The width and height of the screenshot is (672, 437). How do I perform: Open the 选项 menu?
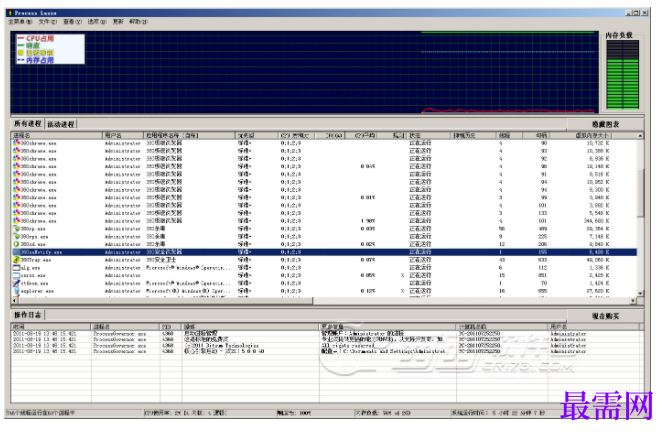(97, 21)
